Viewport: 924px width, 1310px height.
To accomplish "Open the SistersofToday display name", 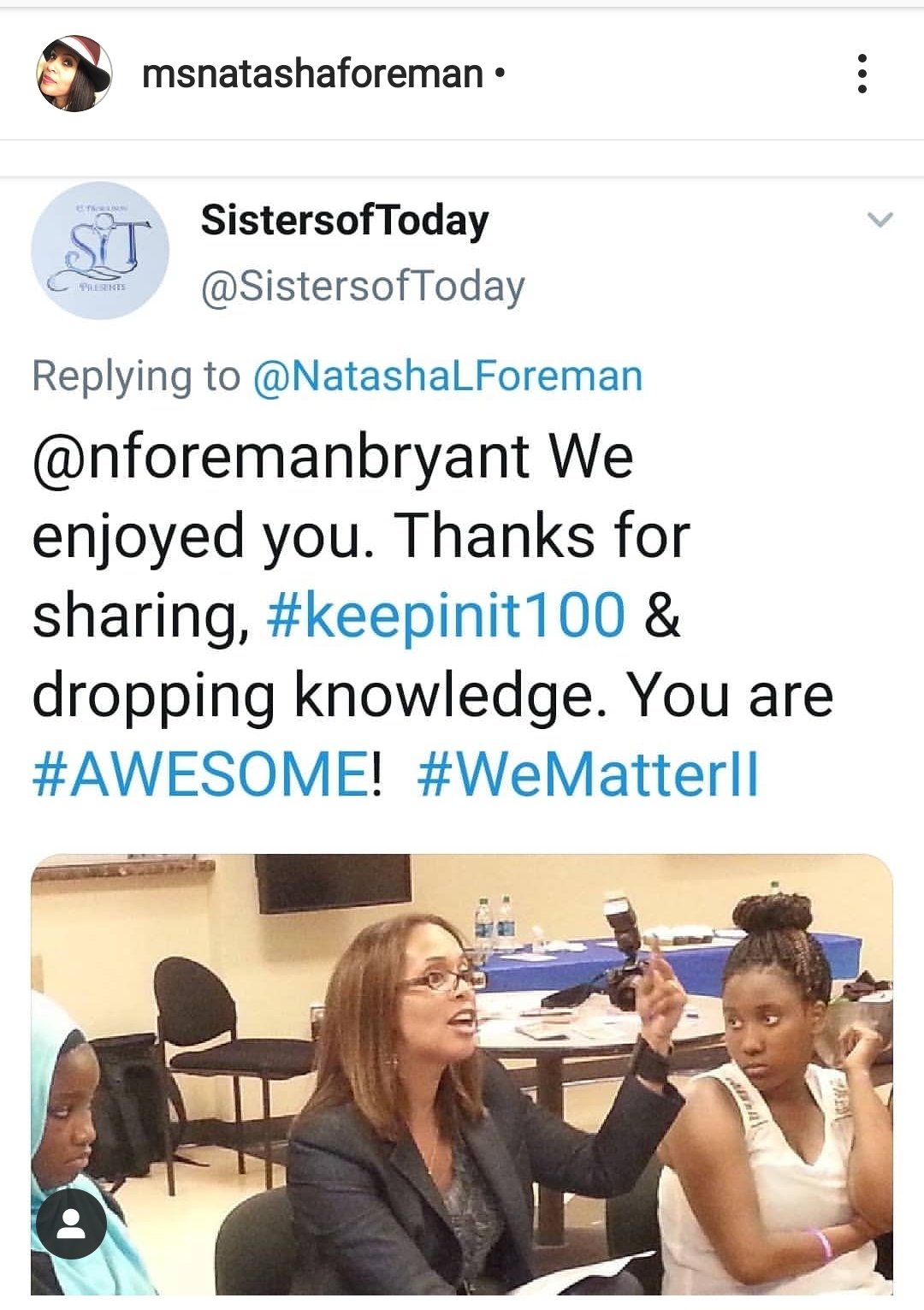I will tap(345, 220).
